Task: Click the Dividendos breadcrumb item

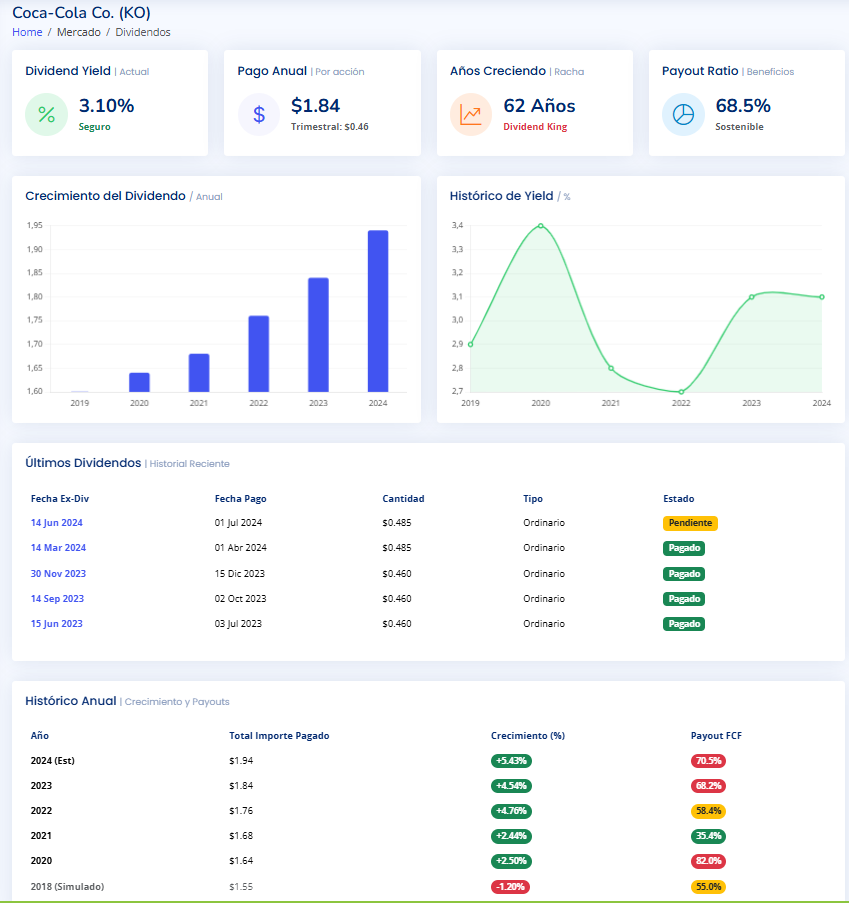Action: coord(143,32)
